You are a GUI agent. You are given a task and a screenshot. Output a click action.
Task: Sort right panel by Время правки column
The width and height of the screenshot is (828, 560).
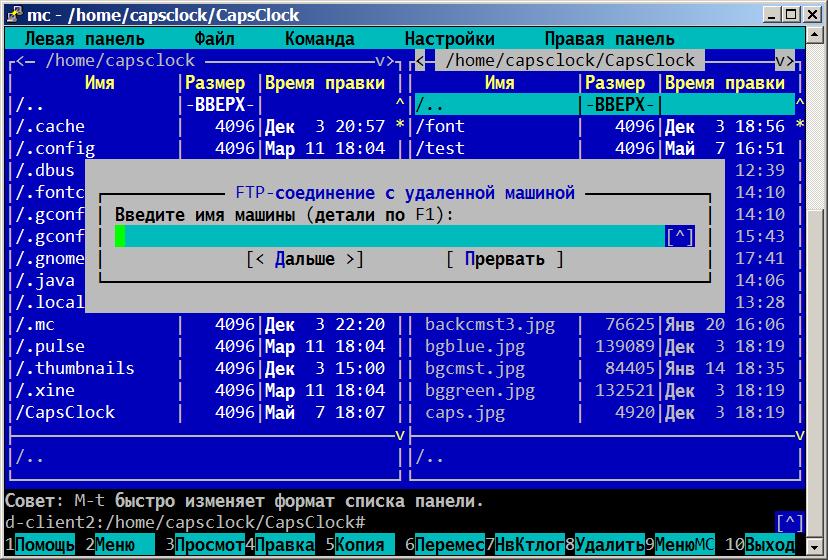click(x=724, y=83)
